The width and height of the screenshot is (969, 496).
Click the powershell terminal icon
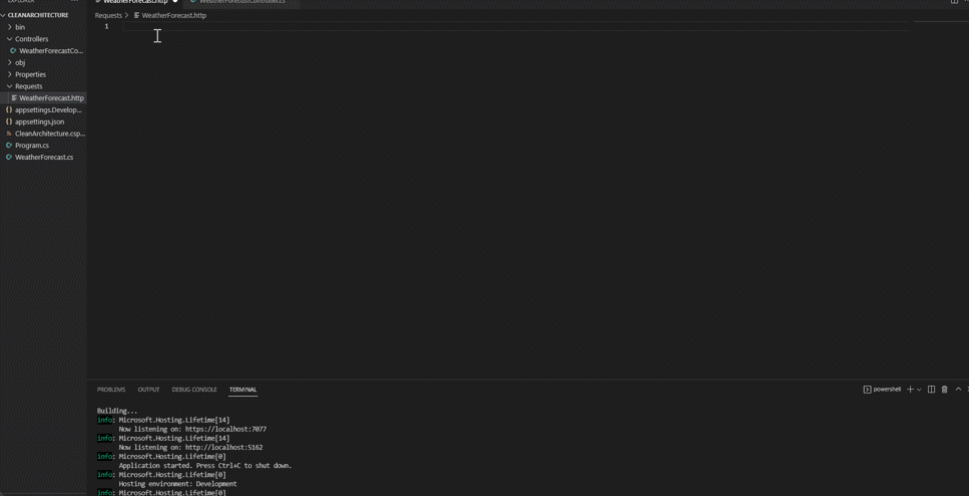click(867, 389)
